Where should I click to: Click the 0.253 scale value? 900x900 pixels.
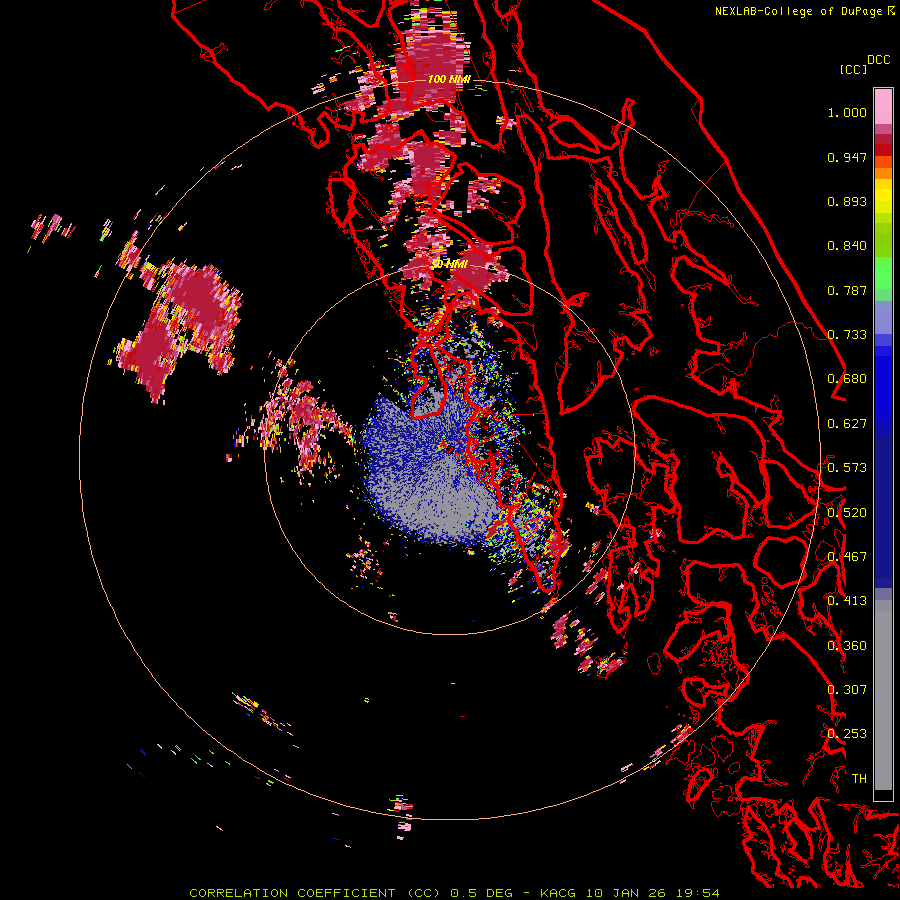847,734
